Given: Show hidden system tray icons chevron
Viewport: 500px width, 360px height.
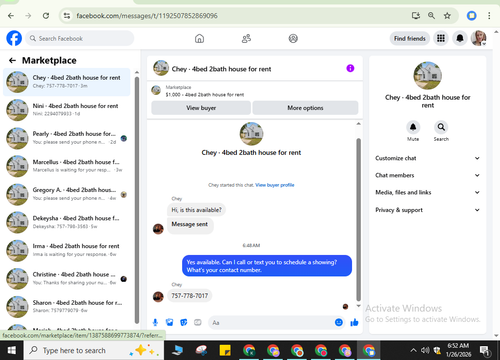Looking at the screenshot, I should point(413,350).
